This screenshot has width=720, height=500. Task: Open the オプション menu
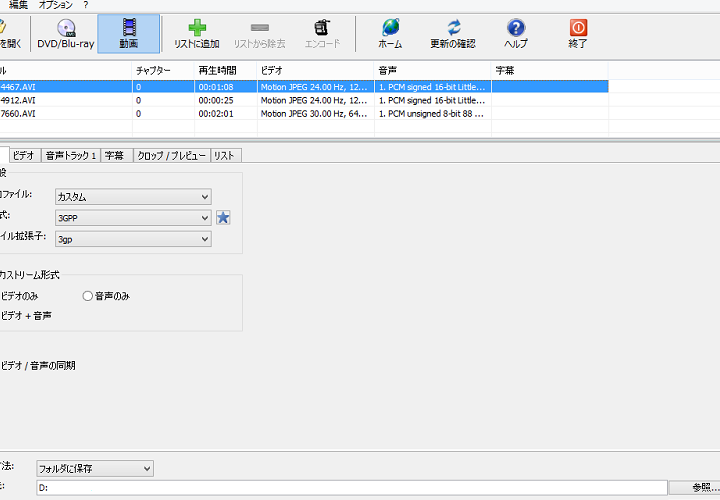tap(55, 5)
